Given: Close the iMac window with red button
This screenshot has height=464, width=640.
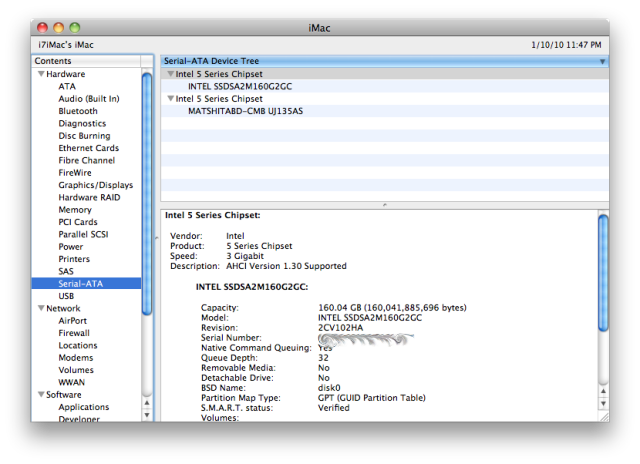Looking at the screenshot, I should 42,28.
